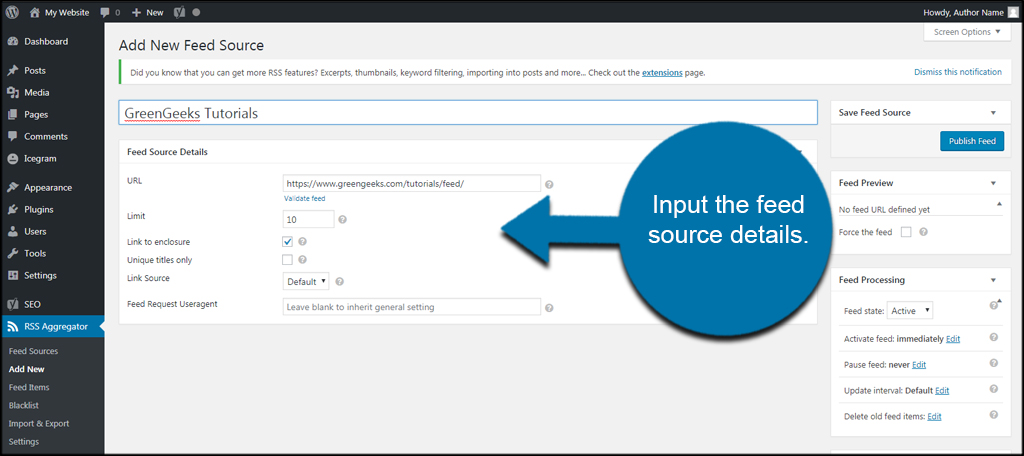1024x456 pixels.
Task: Click the Validate feed link
Action: pyautogui.click(x=304, y=199)
